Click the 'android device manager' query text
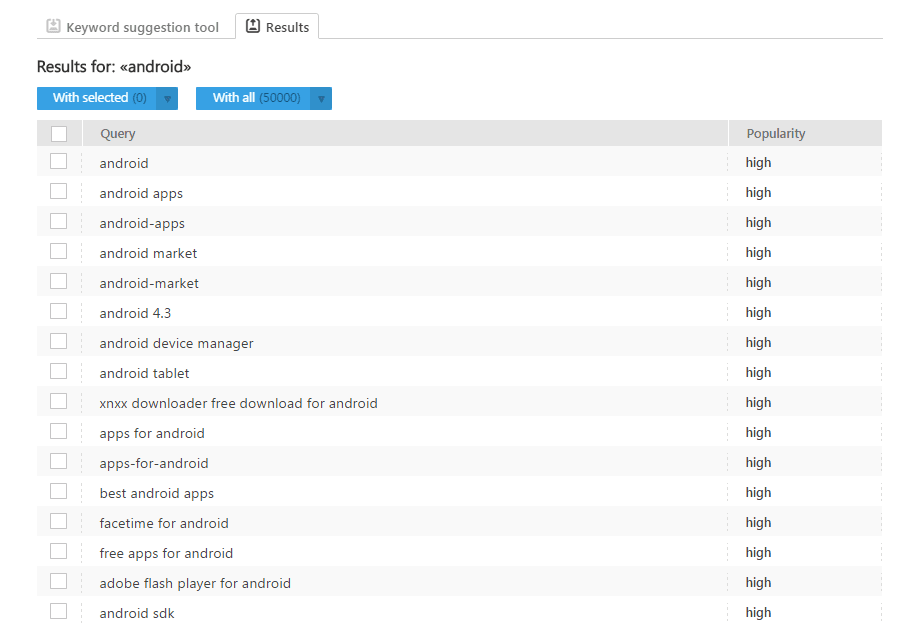Image resolution: width=914 pixels, height=626 pixels. pos(177,343)
